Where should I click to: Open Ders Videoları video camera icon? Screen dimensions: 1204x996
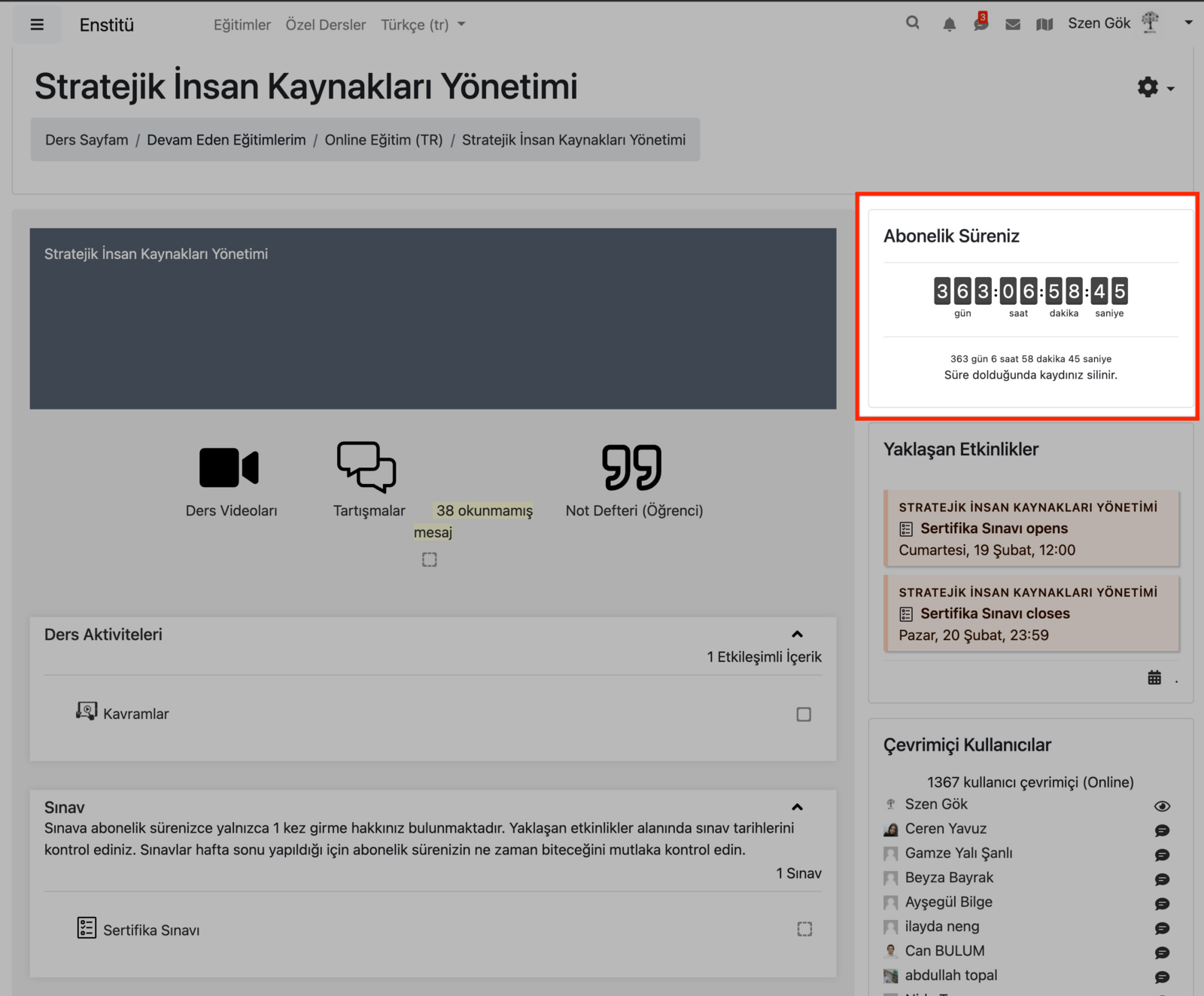point(229,468)
